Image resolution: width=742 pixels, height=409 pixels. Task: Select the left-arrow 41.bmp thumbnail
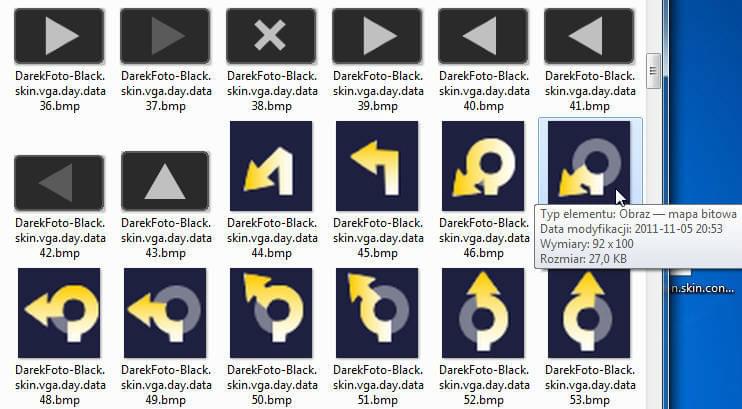click(589, 36)
